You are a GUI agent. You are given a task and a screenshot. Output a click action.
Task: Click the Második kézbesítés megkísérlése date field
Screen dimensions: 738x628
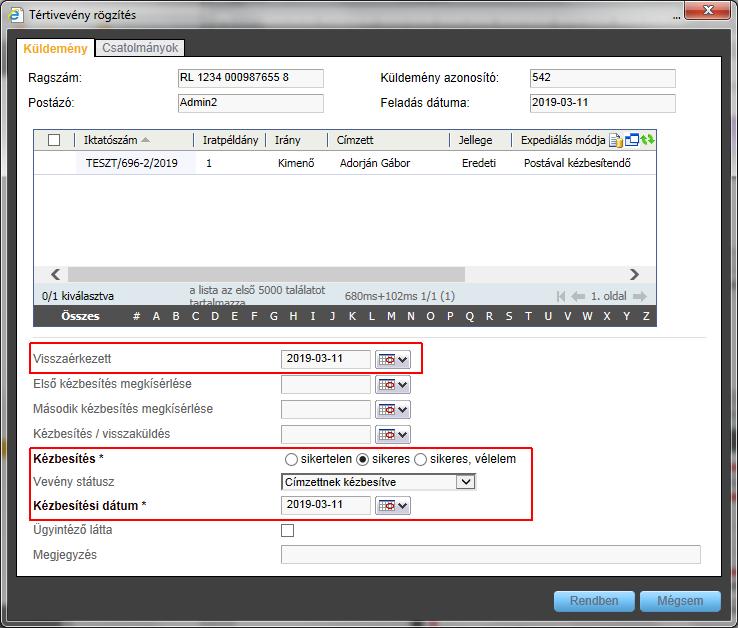click(326, 409)
